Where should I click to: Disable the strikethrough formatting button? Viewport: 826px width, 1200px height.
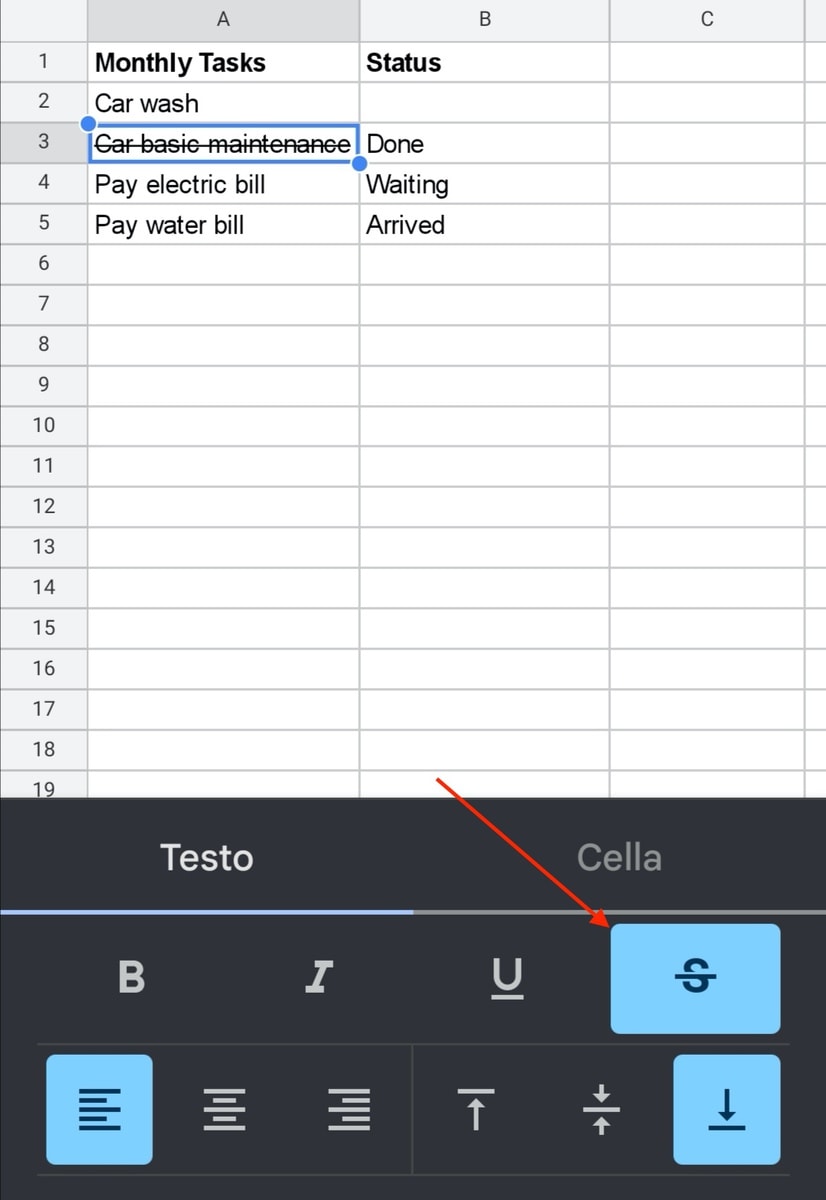(695, 978)
